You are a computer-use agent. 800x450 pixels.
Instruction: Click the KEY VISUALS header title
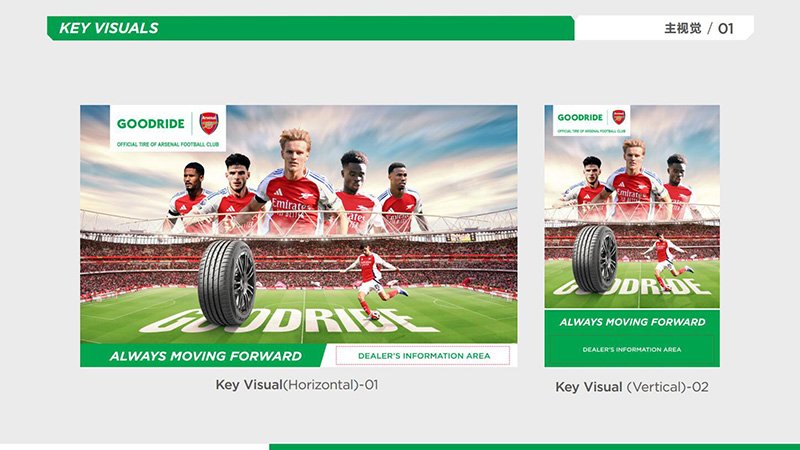coord(109,28)
